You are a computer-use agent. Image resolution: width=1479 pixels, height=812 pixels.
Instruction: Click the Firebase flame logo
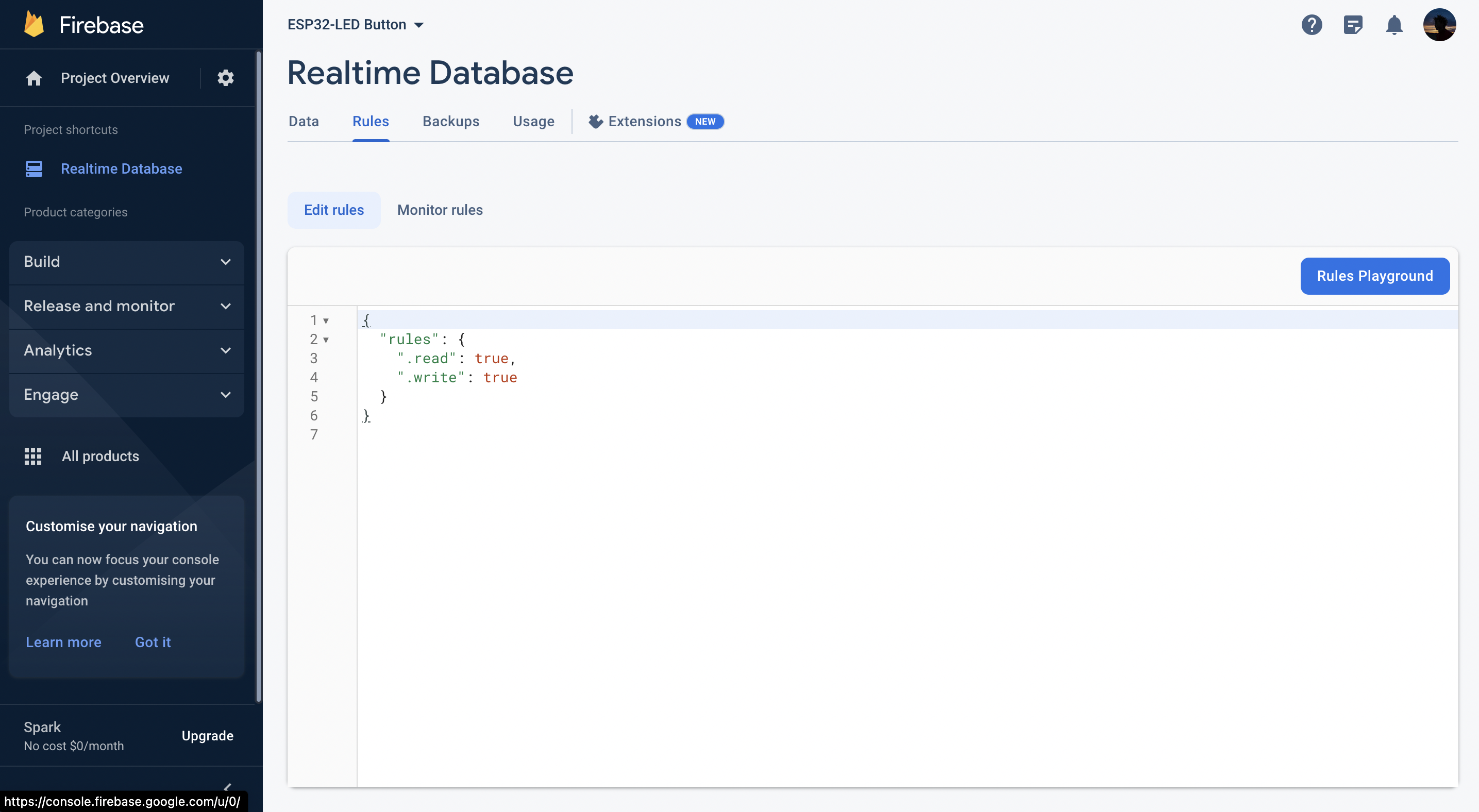[x=34, y=25]
